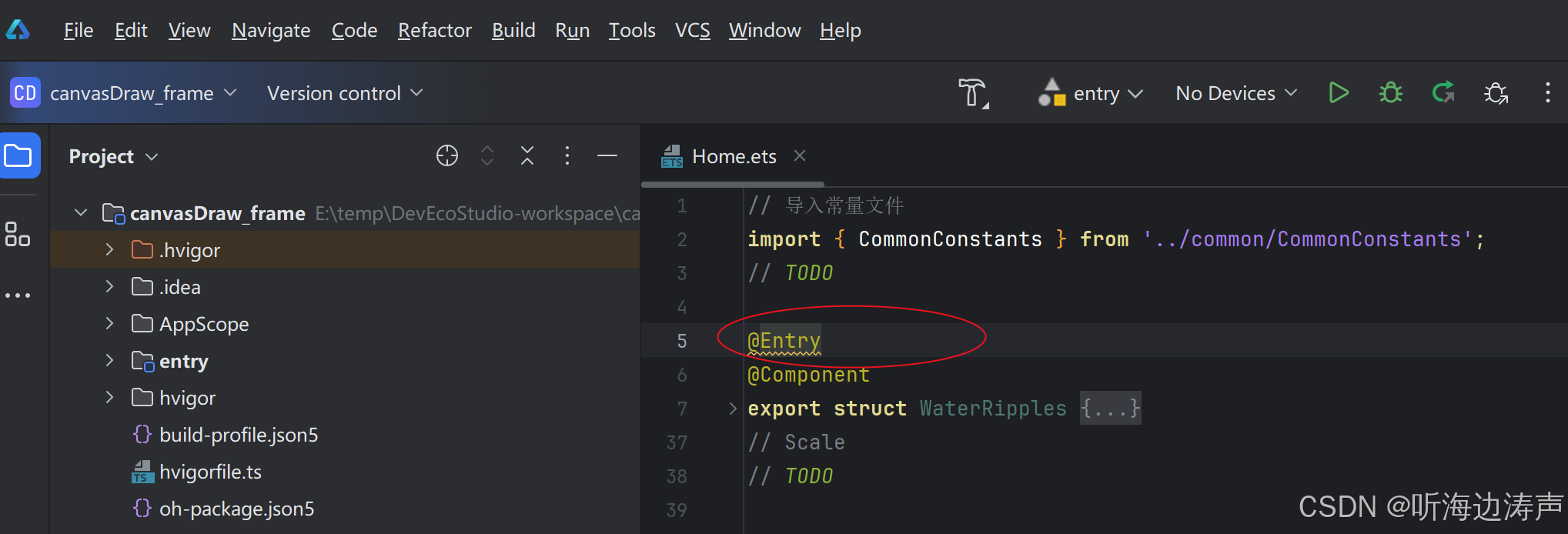
Task: Click the apply changes reload icon
Action: coord(1443,93)
